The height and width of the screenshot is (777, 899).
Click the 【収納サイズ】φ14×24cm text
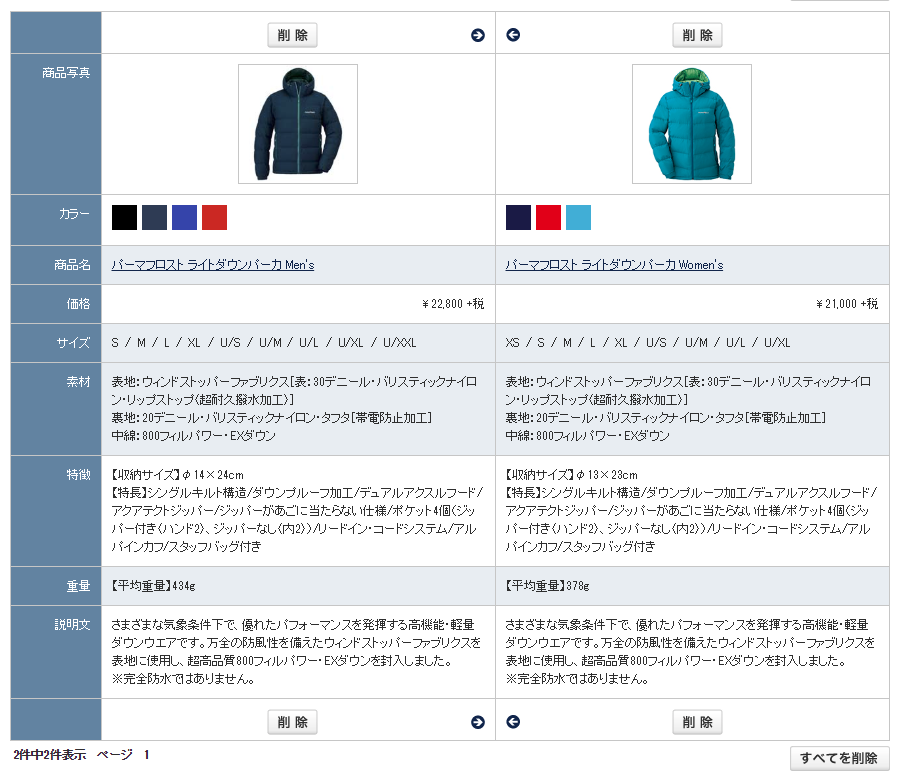point(178,475)
